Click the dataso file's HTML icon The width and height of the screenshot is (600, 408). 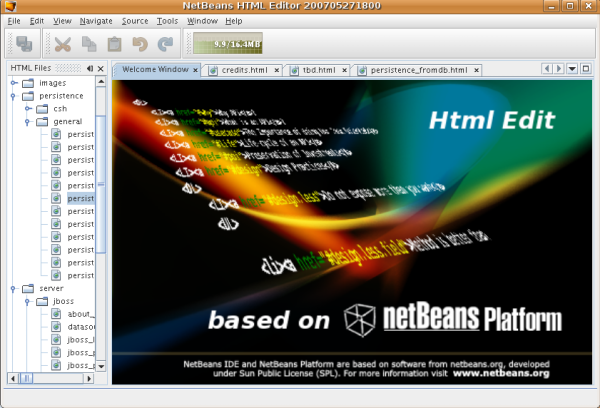click(x=56, y=327)
